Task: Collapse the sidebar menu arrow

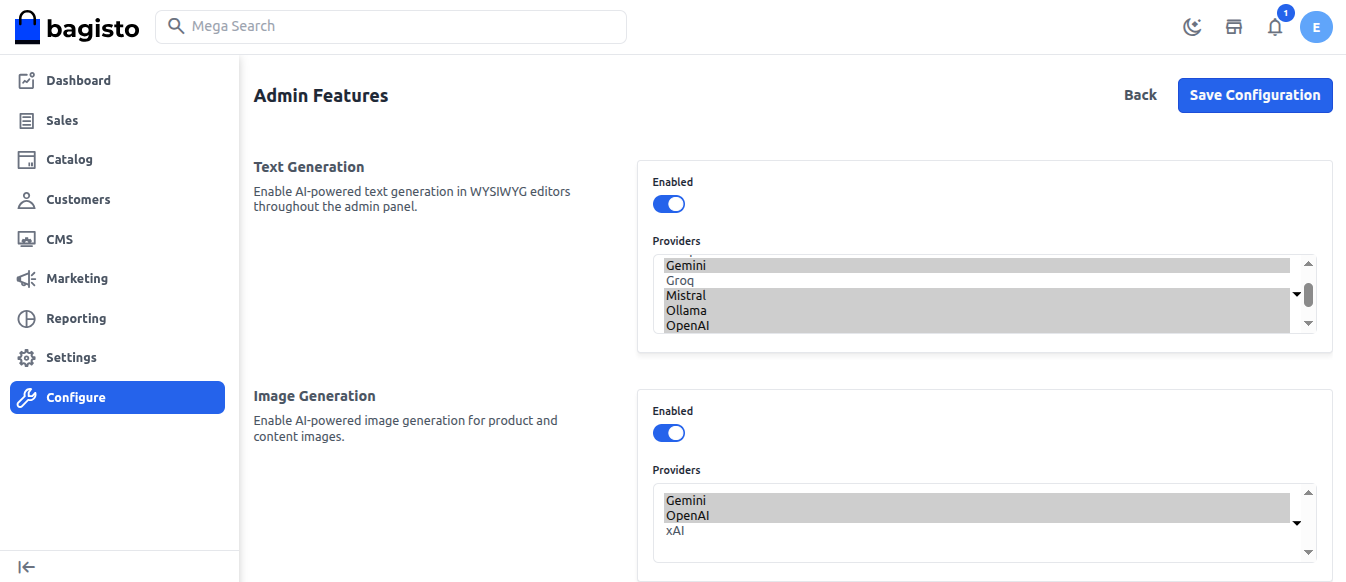Action: pos(27,567)
